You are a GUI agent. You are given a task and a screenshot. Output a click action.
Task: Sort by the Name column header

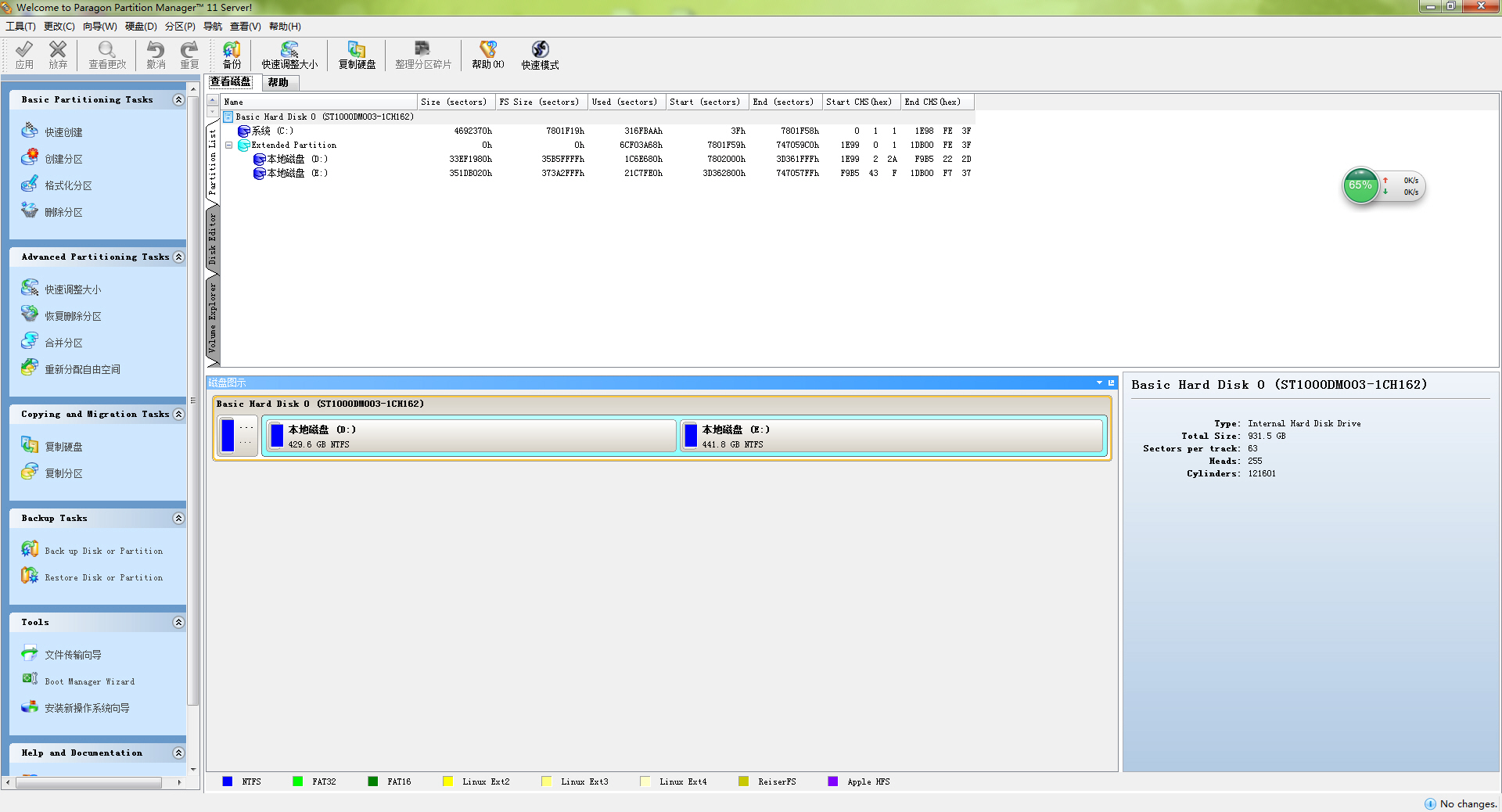pos(319,102)
